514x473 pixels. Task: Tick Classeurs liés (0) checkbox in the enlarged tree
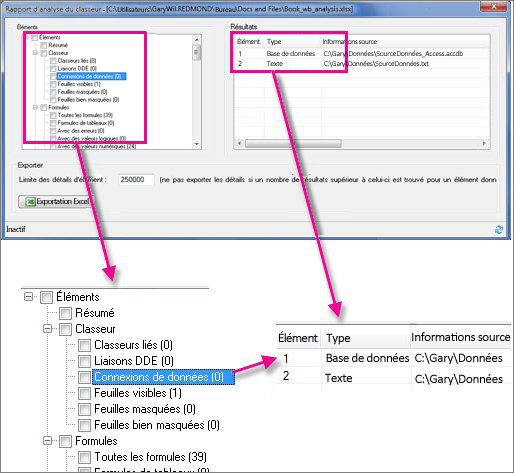point(84,345)
